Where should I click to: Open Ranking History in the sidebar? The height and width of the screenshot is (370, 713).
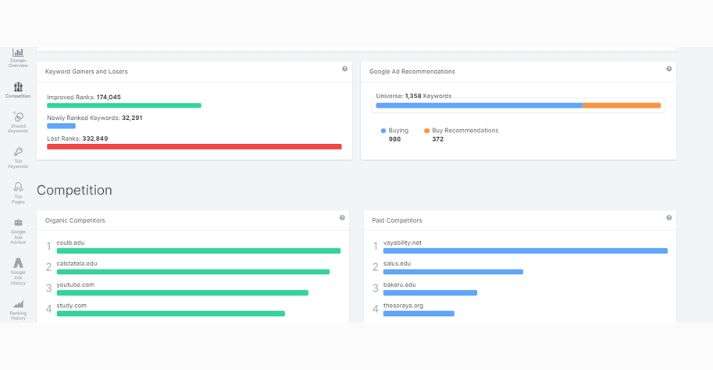pyautogui.click(x=18, y=310)
